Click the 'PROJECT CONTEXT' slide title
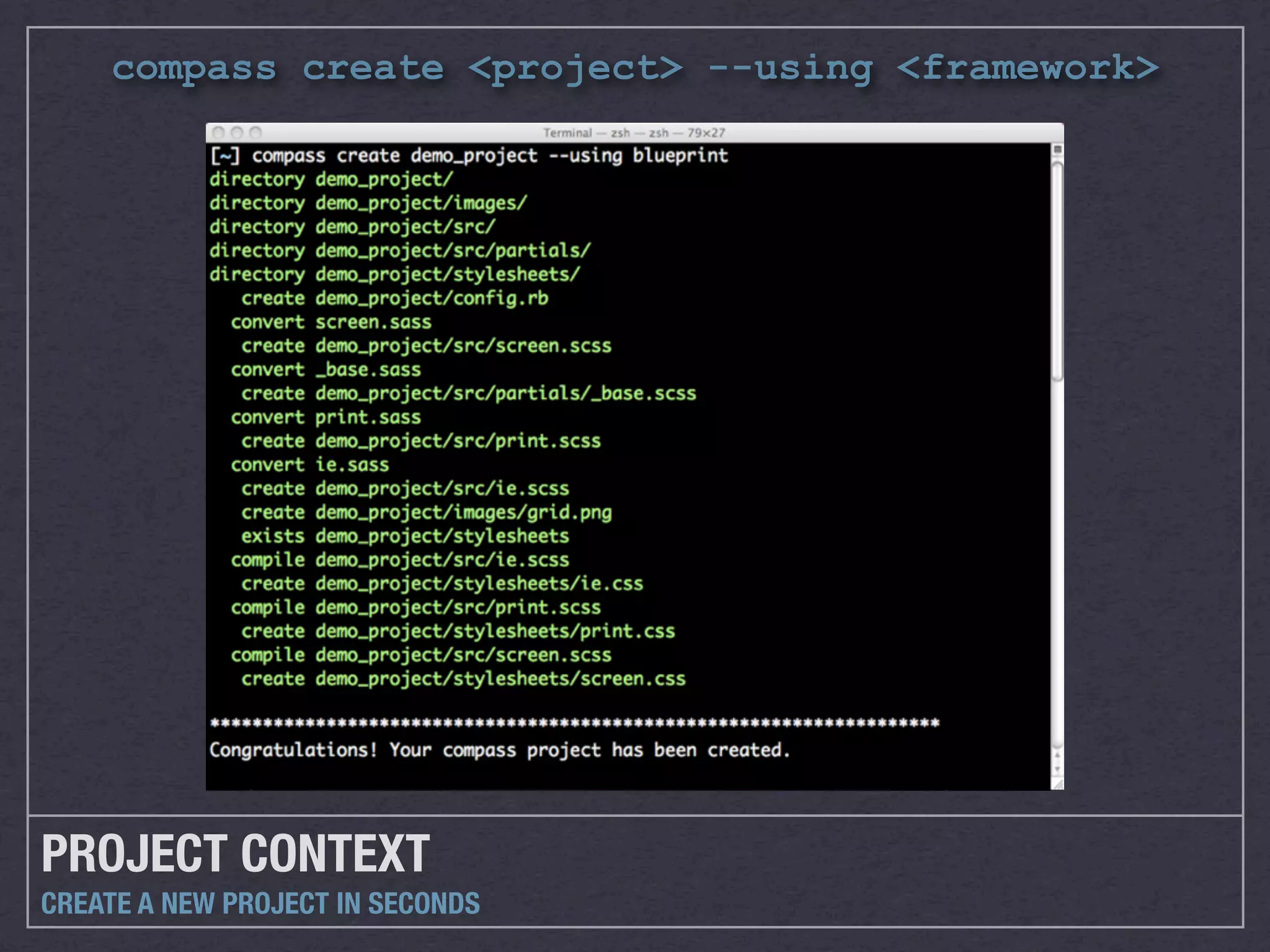The height and width of the screenshot is (952, 1270). click(236, 853)
